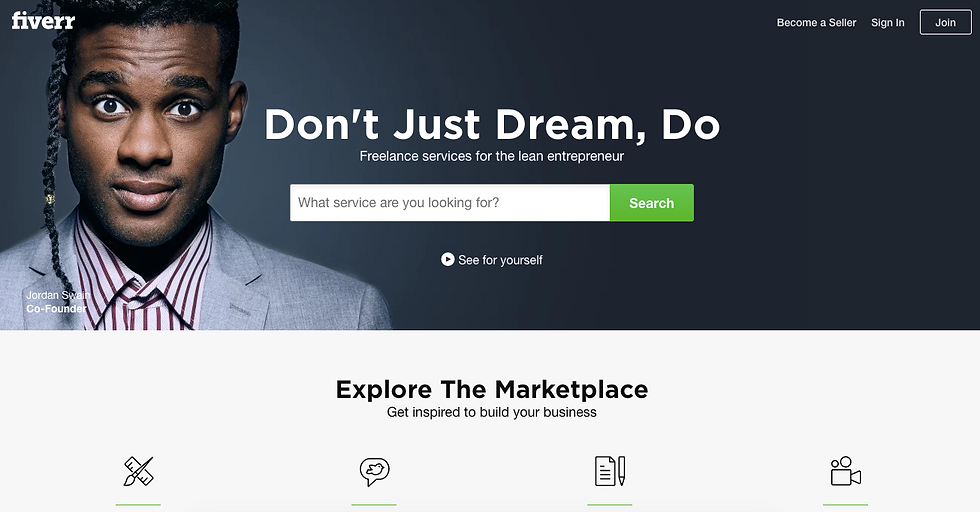The width and height of the screenshot is (980, 512).
Task: Click the Join button
Action: pos(945,23)
